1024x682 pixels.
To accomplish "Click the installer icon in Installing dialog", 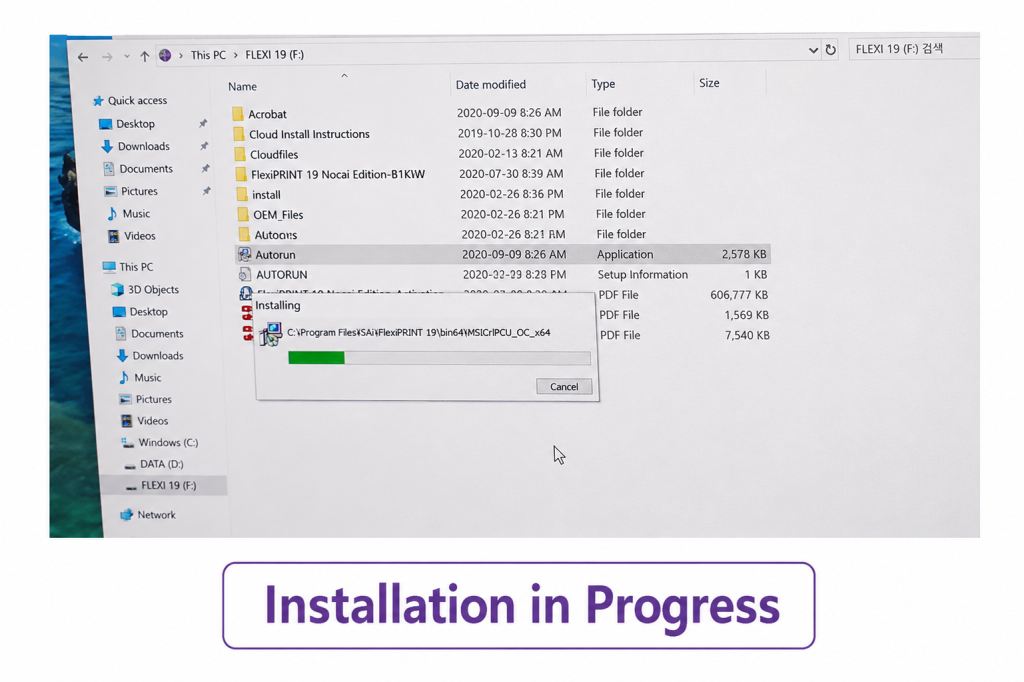I will [270, 334].
